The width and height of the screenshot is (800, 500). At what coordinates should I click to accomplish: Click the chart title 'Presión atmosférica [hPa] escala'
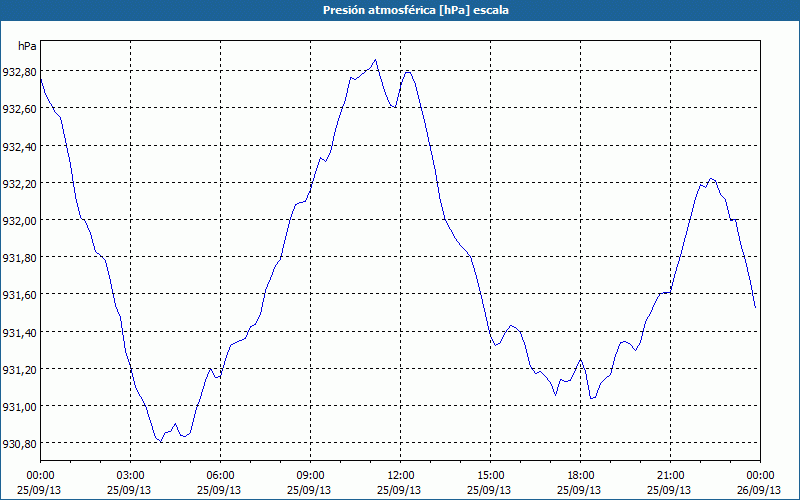click(415, 10)
